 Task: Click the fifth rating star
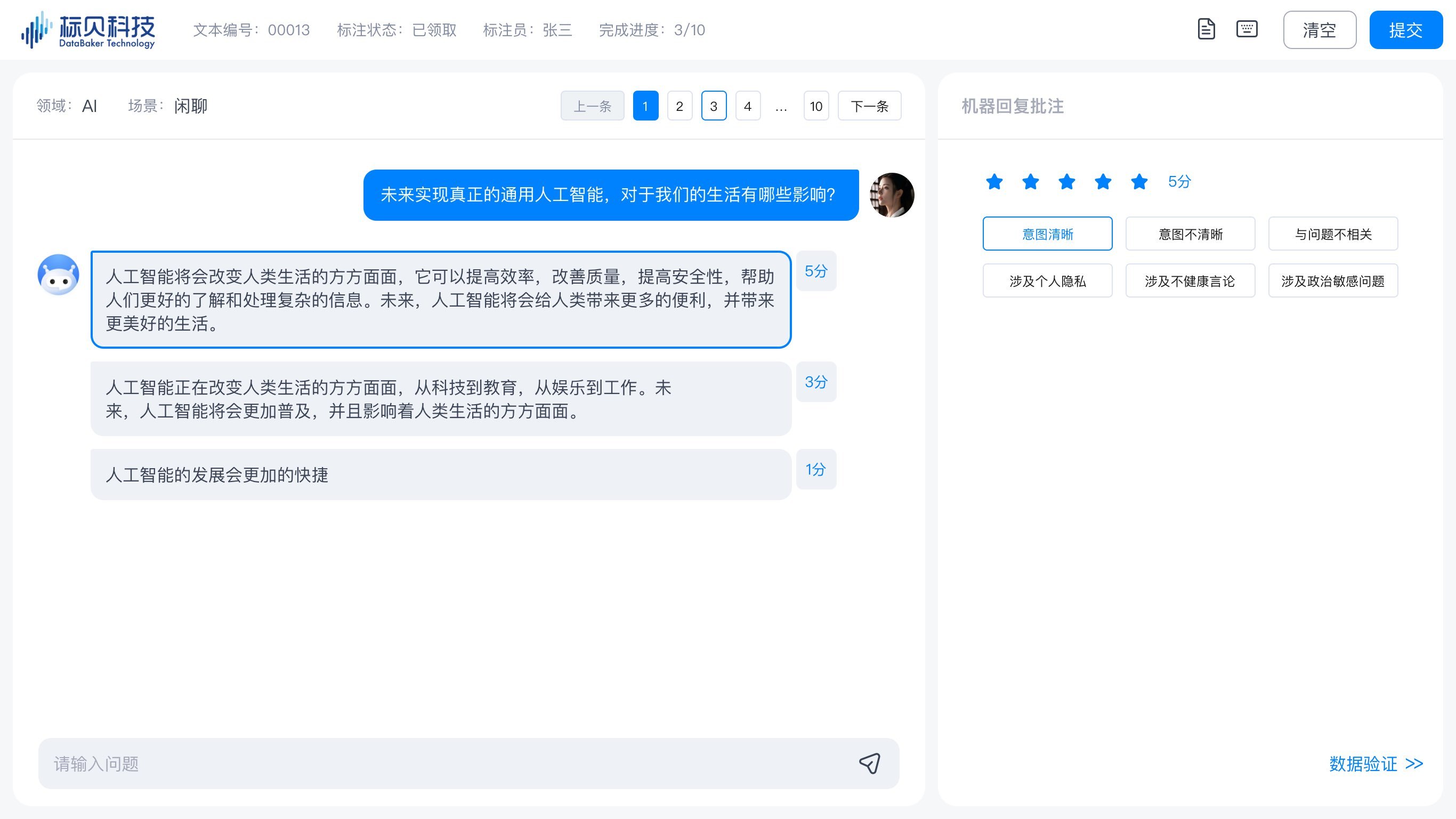click(x=1139, y=182)
